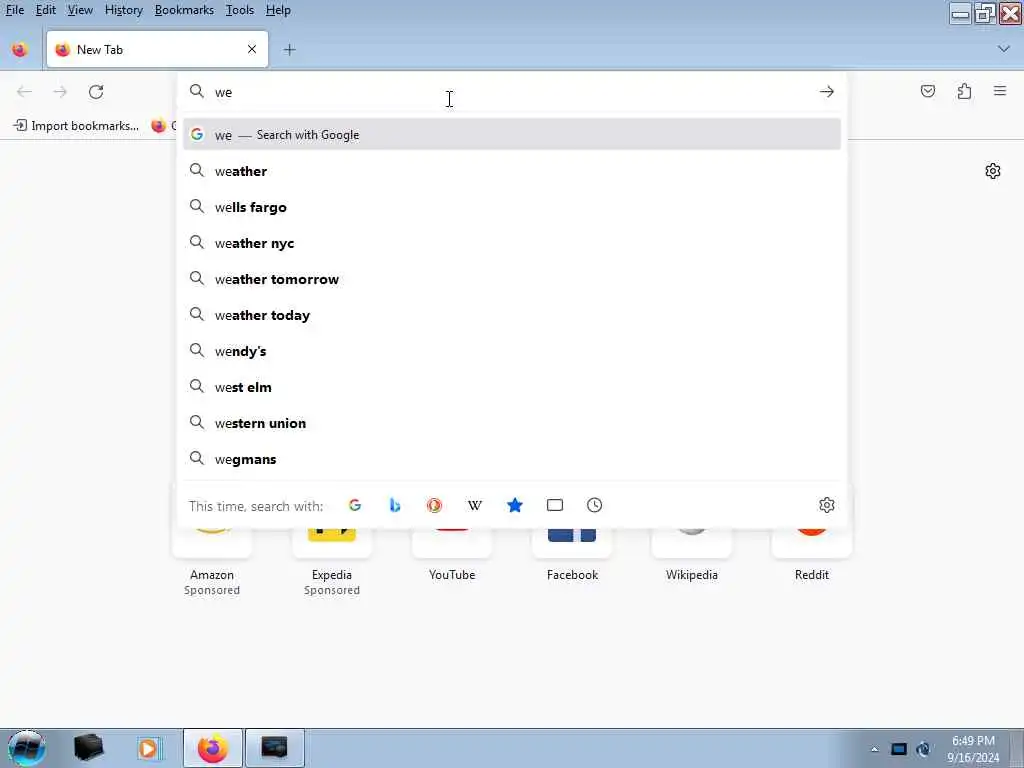Select the 'wegmans' suggestion
This screenshot has height=768, width=1024.
(x=512, y=458)
